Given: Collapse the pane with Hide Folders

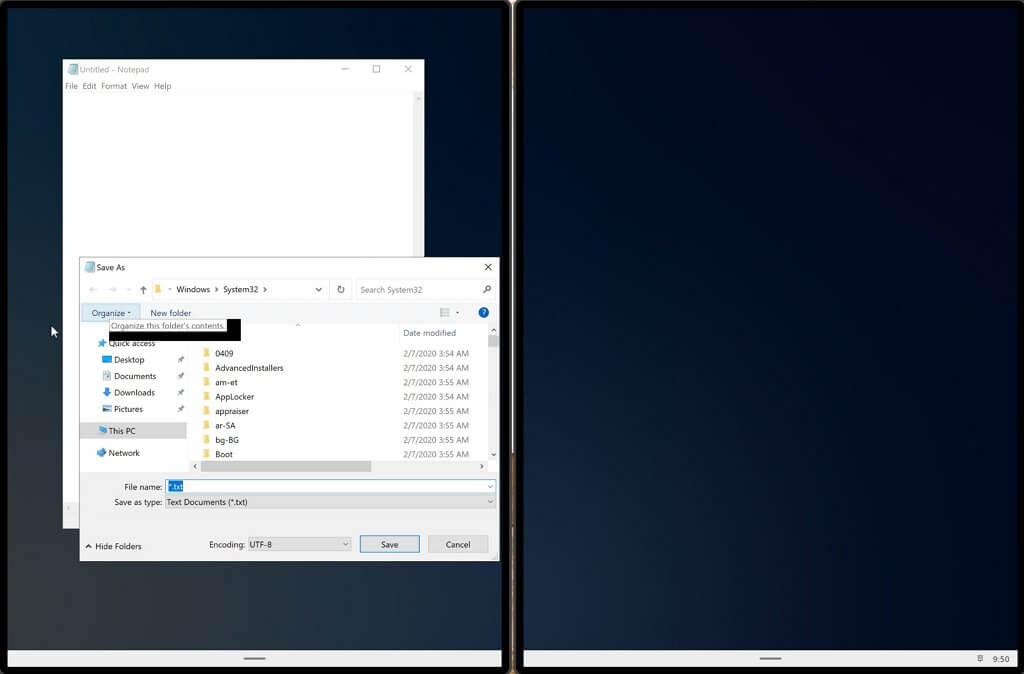Looking at the screenshot, I should (114, 546).
